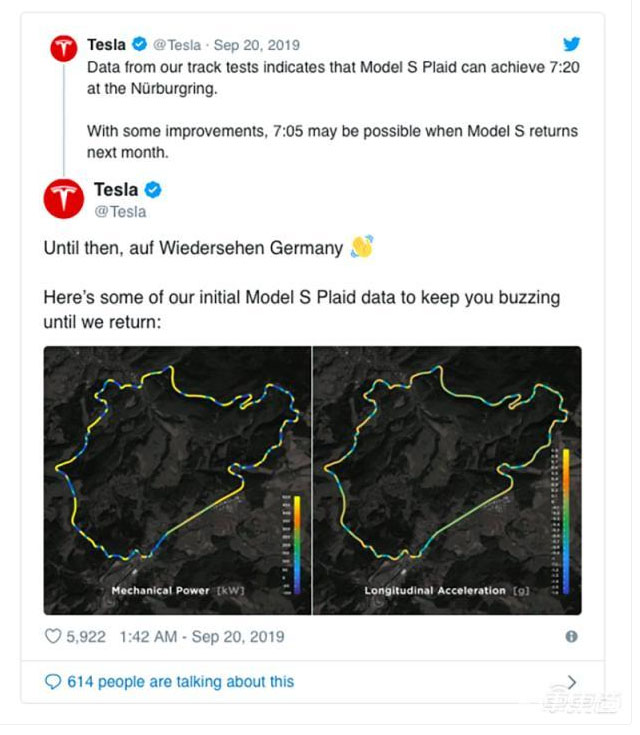Open the bold Tesla name in the main tweet
640x735 pixels.
click(116, 189)
